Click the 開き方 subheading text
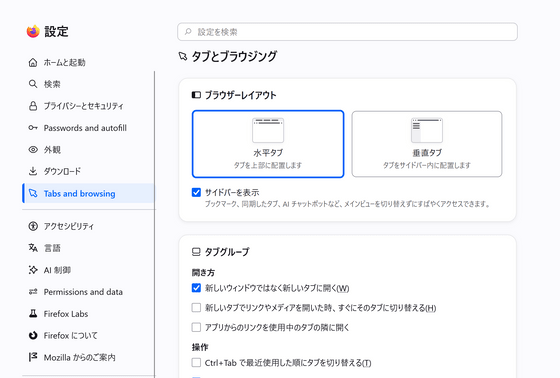Screen dimensions: 560x378 click(203, 273)
